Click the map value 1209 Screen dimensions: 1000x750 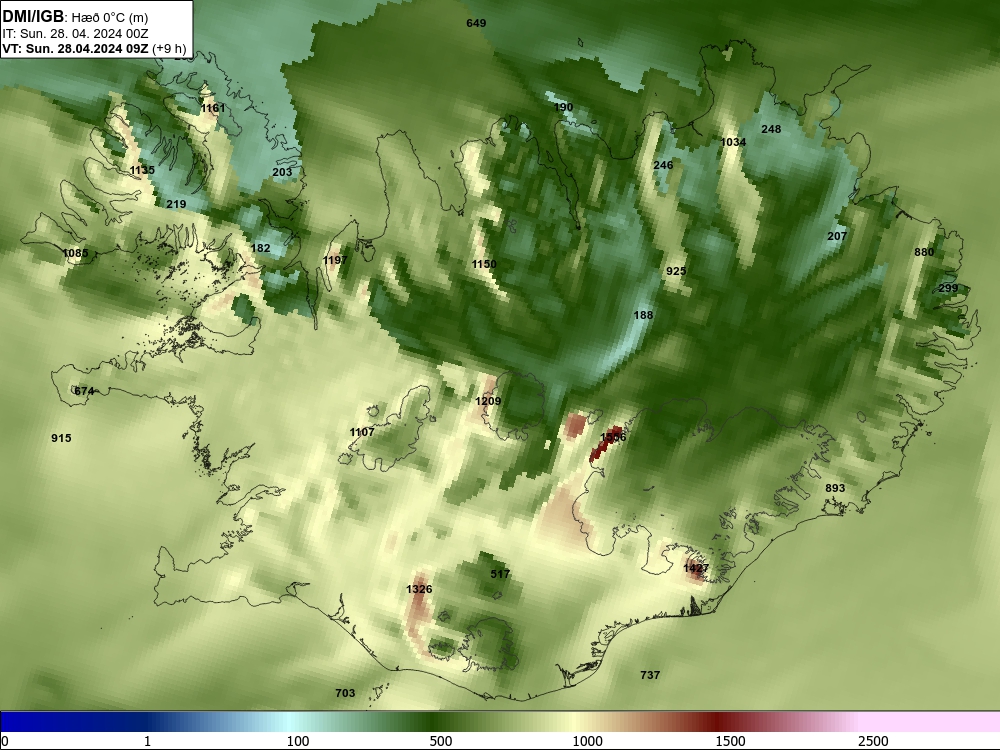coord(488,401)
